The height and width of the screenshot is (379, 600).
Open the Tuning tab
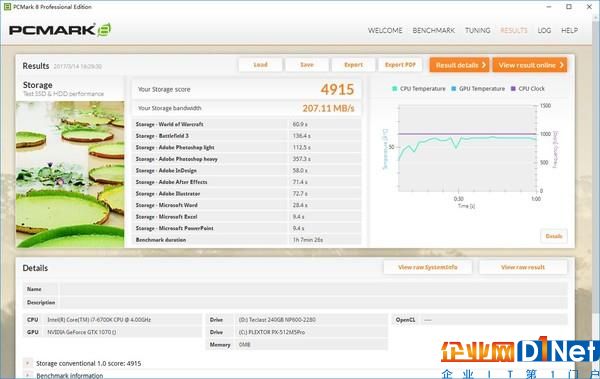pos(478,31)
